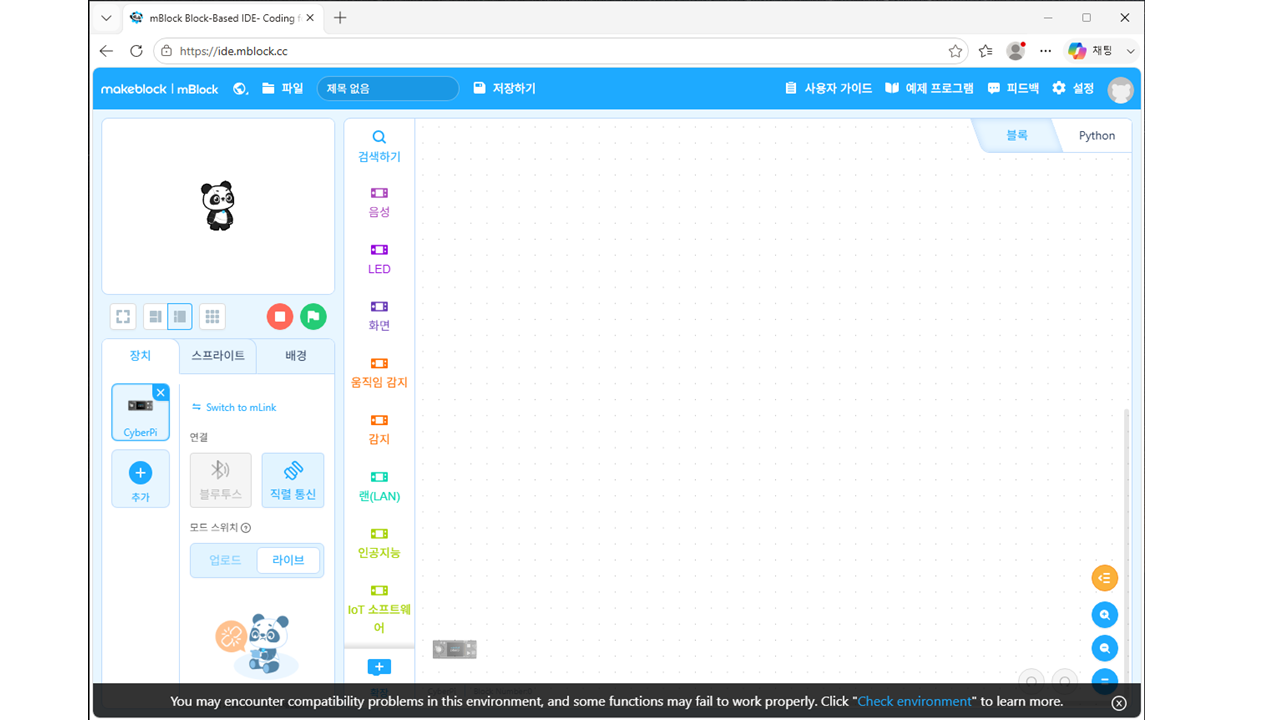Click the panda sprite on stage
This screenshot has height=720, width=1280.
[x=218, y=206]
